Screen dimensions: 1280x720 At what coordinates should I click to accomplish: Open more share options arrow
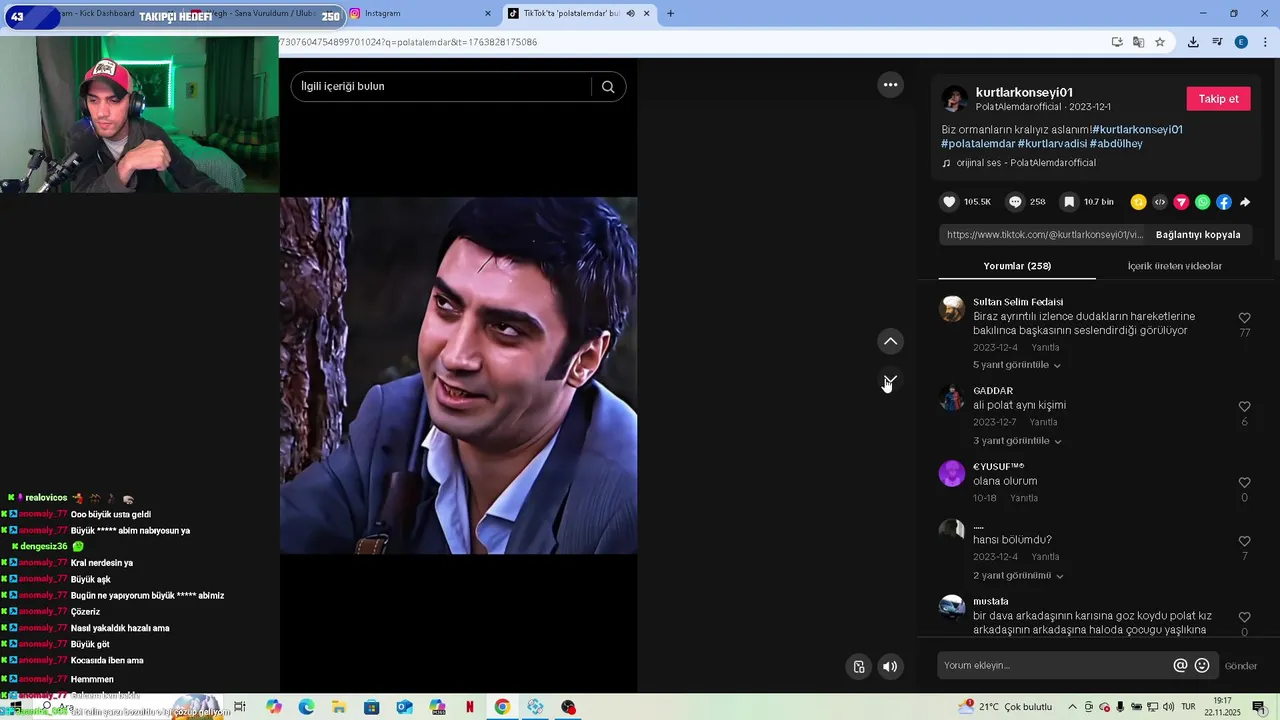[1245, 202]
